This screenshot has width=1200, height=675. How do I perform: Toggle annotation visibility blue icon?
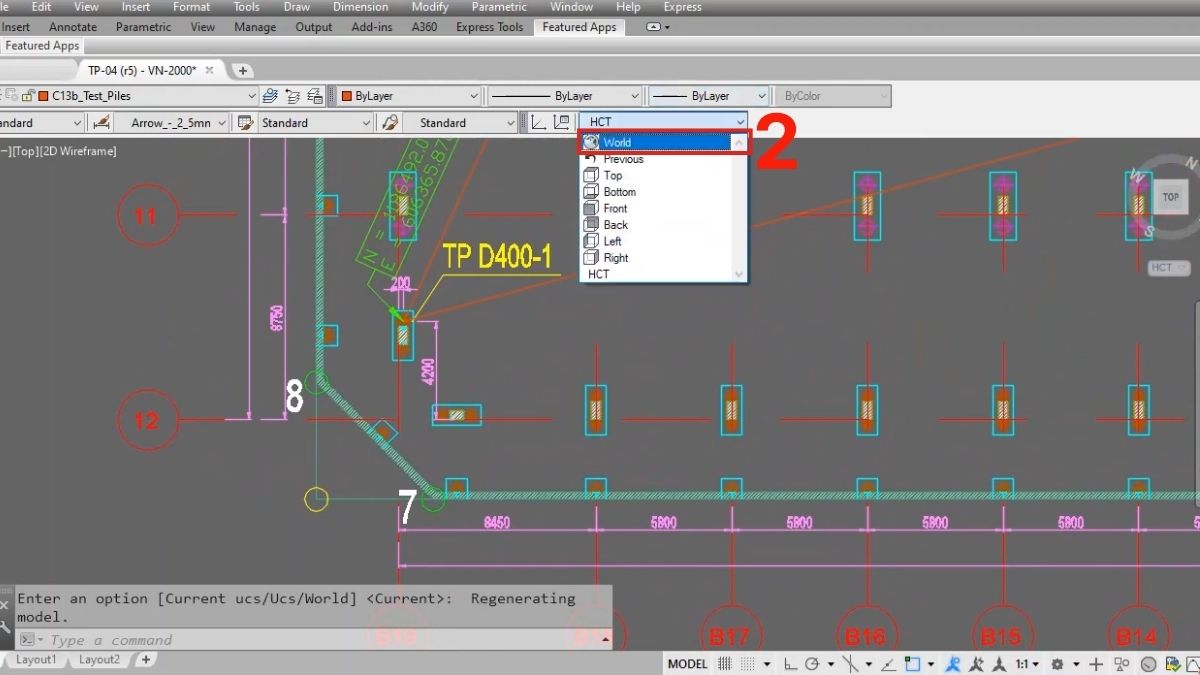(x=952, y=664)
